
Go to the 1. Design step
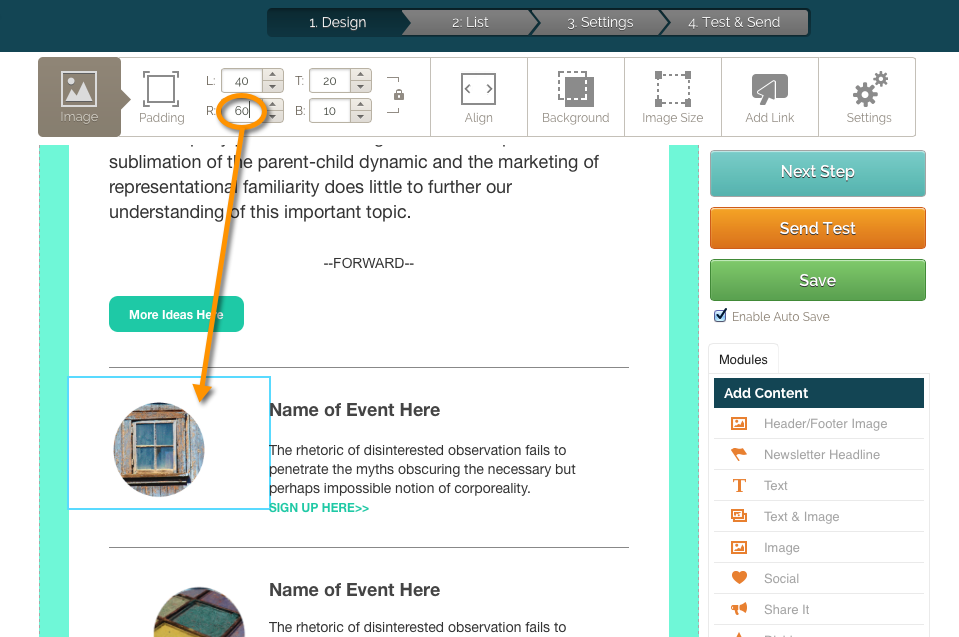(x=337, y=23)
